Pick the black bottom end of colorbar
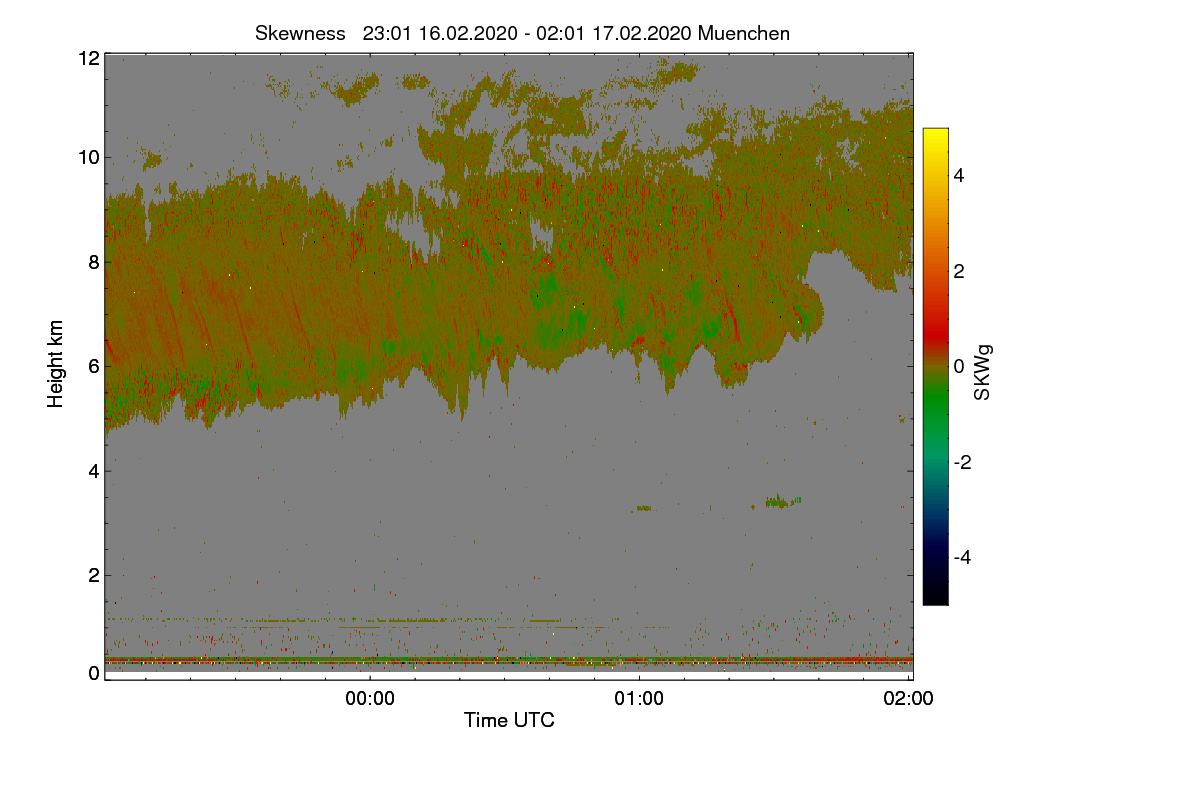Image resolution: width=1200 pixels, height=800 pixels. tap(935, 597)
